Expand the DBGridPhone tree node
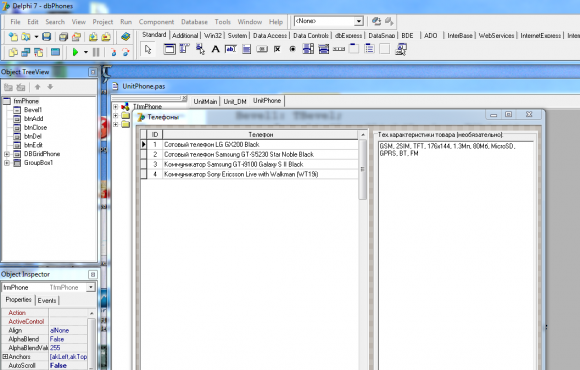 (x=7, y=154)
